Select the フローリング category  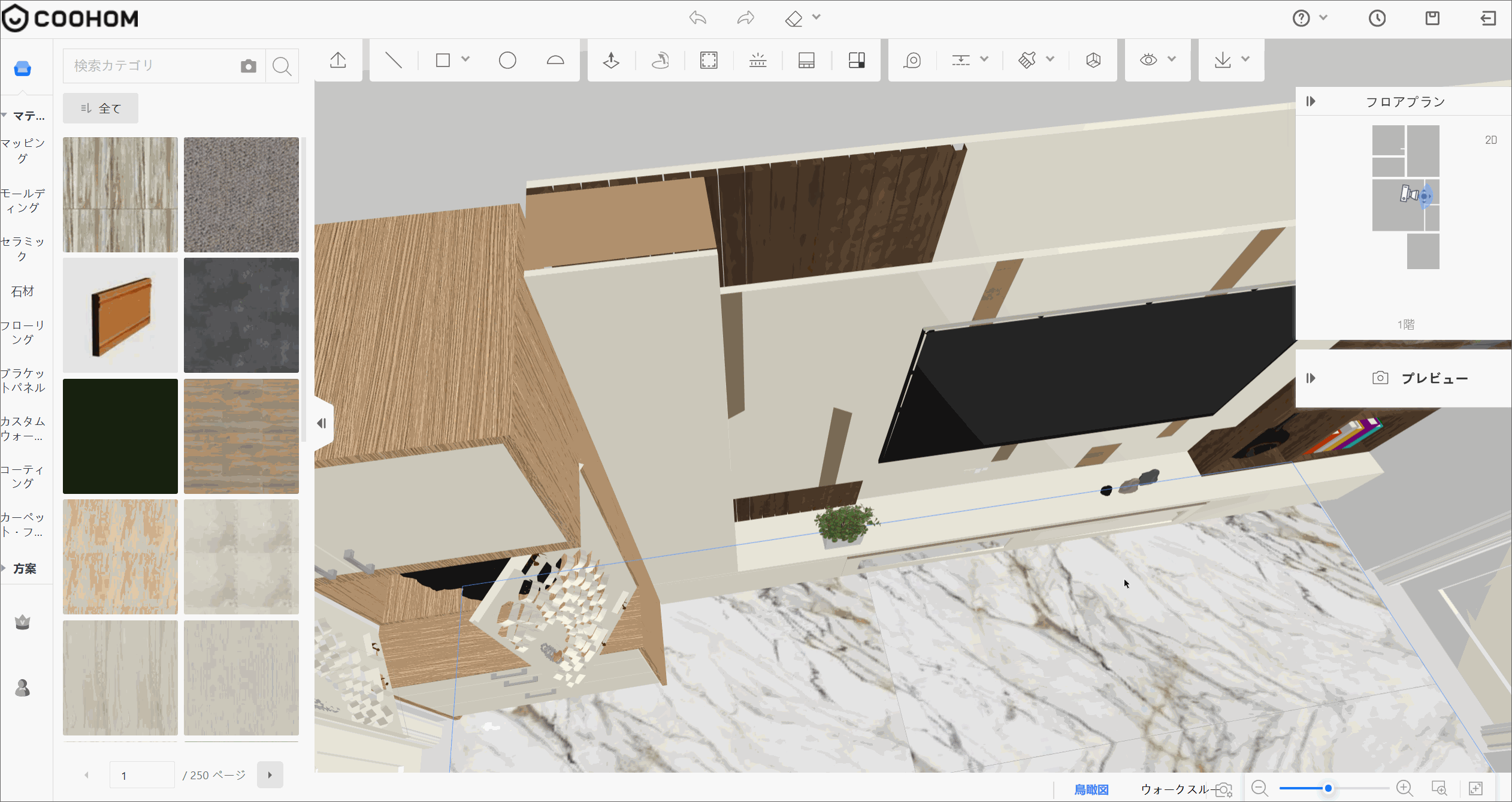tap(23, 333)
